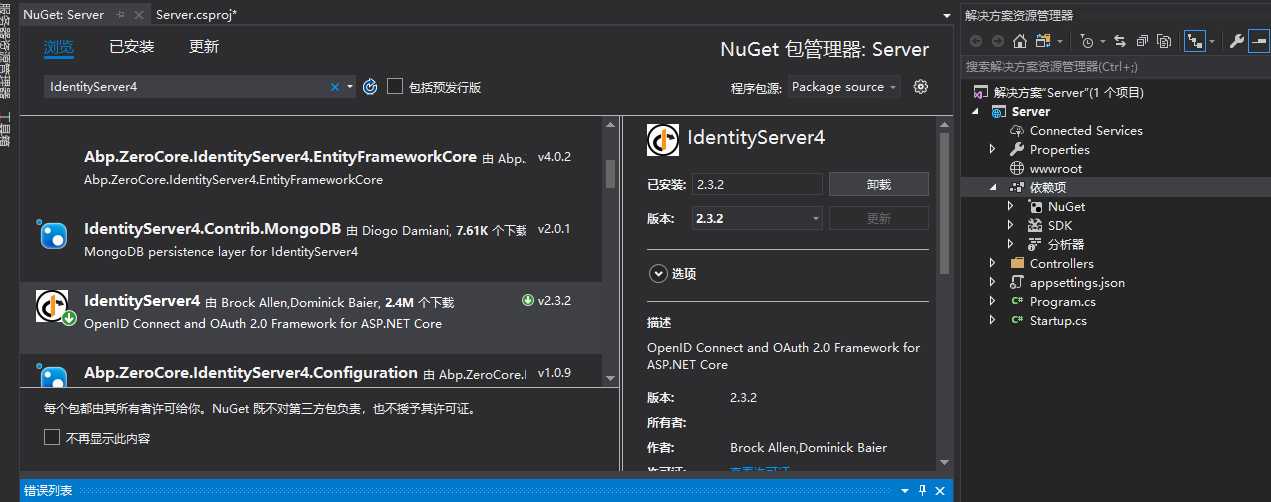This screenshot has height=502, width=1271.
Task: Open Pending Changes Filter clock icon
Action: point(1088,41)
